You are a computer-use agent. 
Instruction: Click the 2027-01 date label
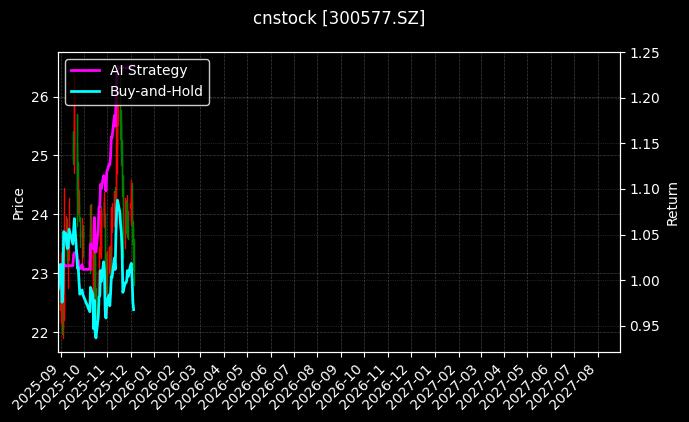click(408, 387)
